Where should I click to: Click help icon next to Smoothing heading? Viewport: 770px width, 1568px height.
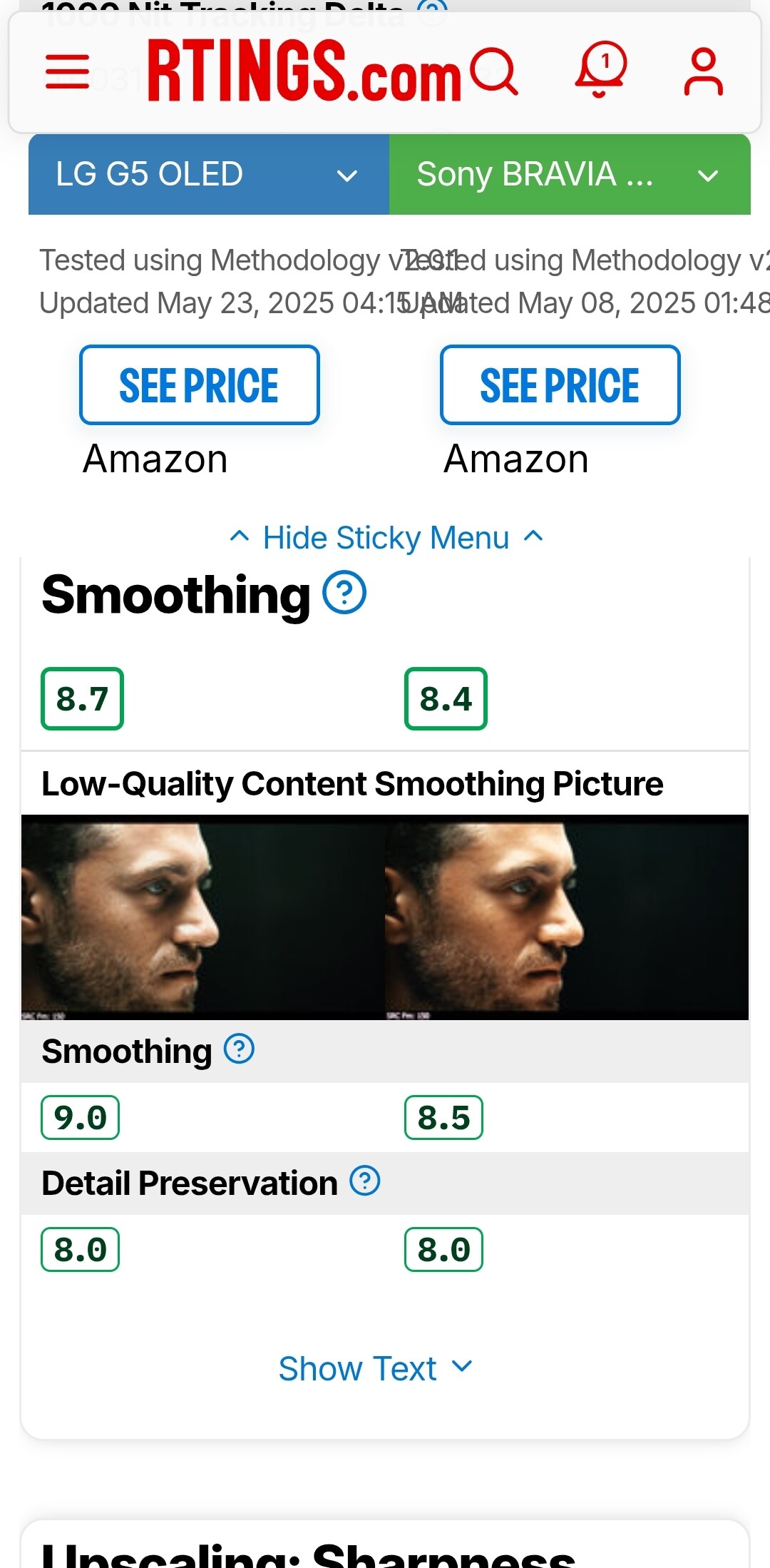[x=344, y=593]
